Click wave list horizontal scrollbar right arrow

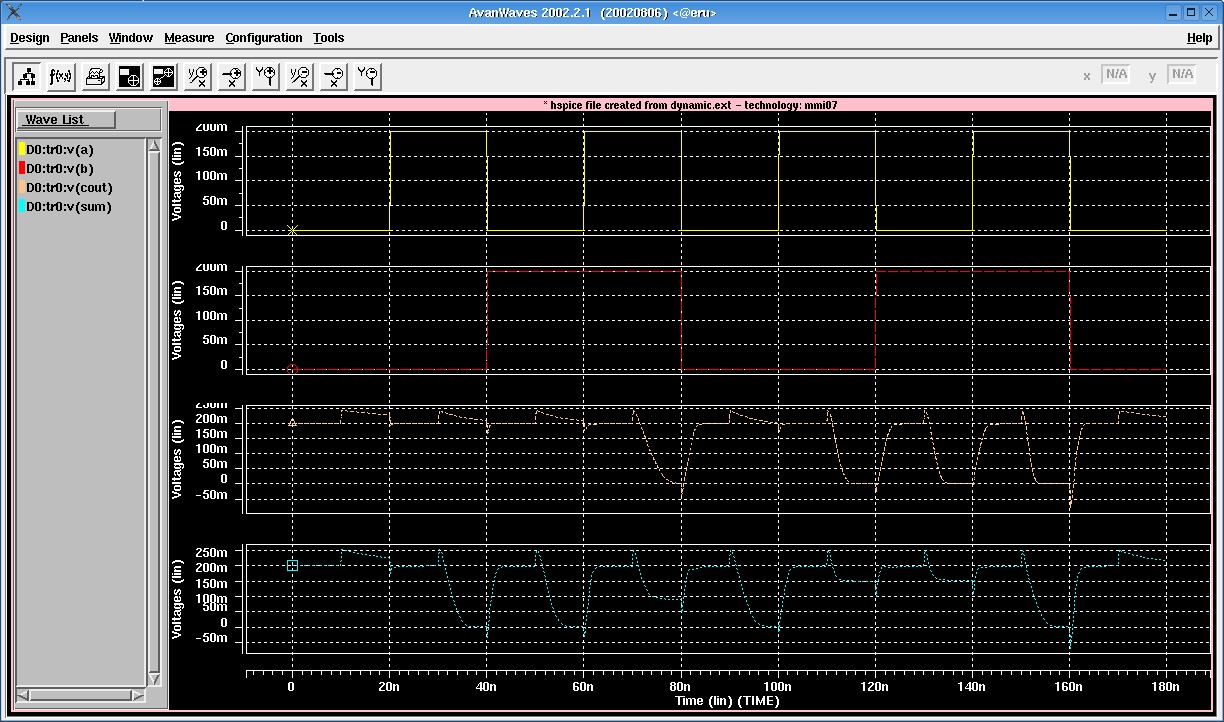click(x=139, y=695)
